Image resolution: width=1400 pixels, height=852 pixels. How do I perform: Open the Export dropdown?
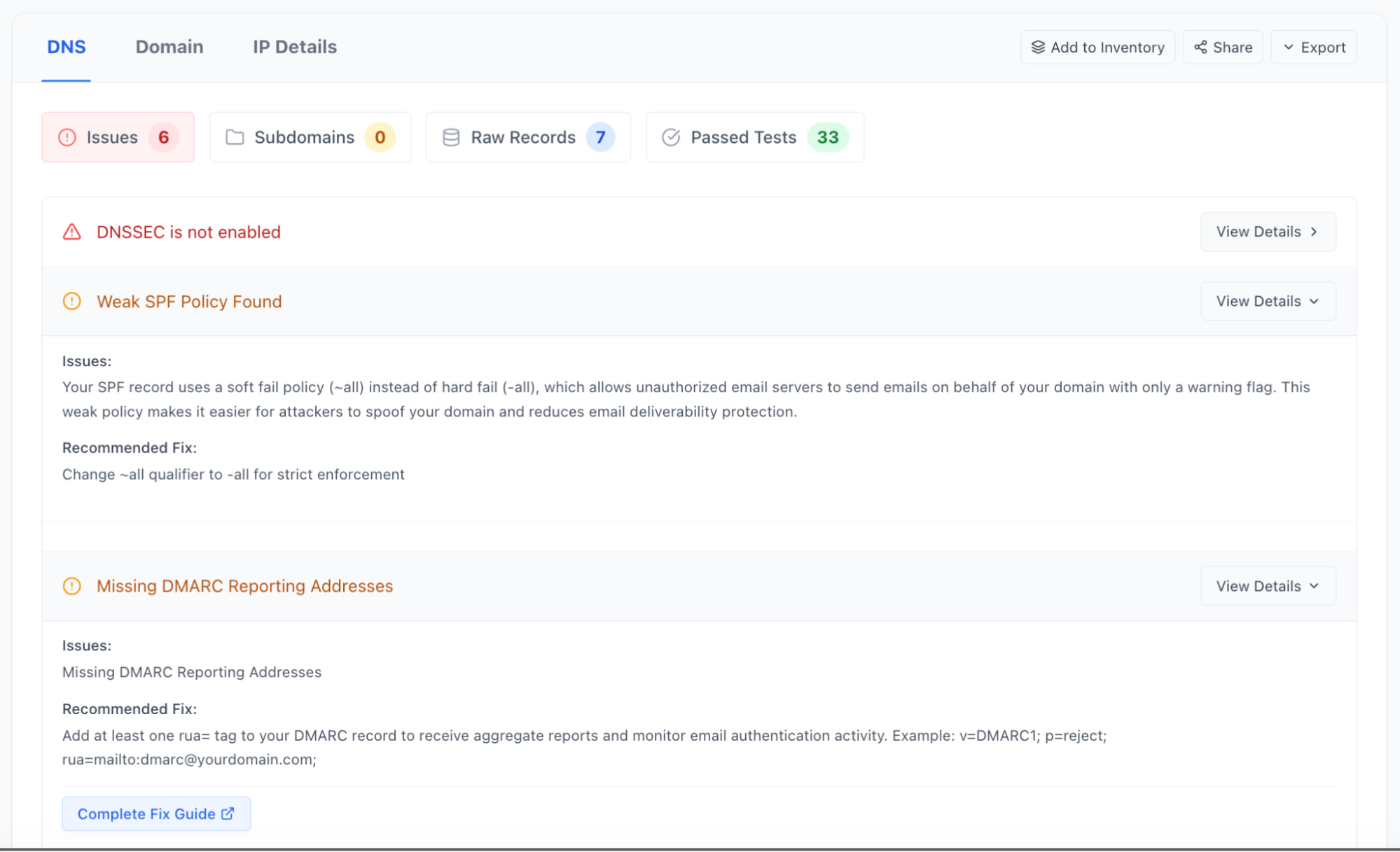tap(1314, 47)
